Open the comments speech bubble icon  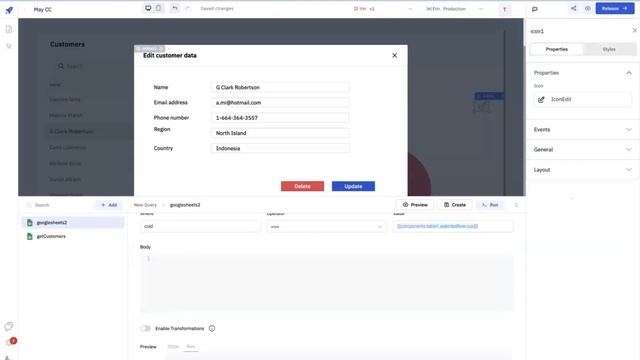click(x=535, y=9)
